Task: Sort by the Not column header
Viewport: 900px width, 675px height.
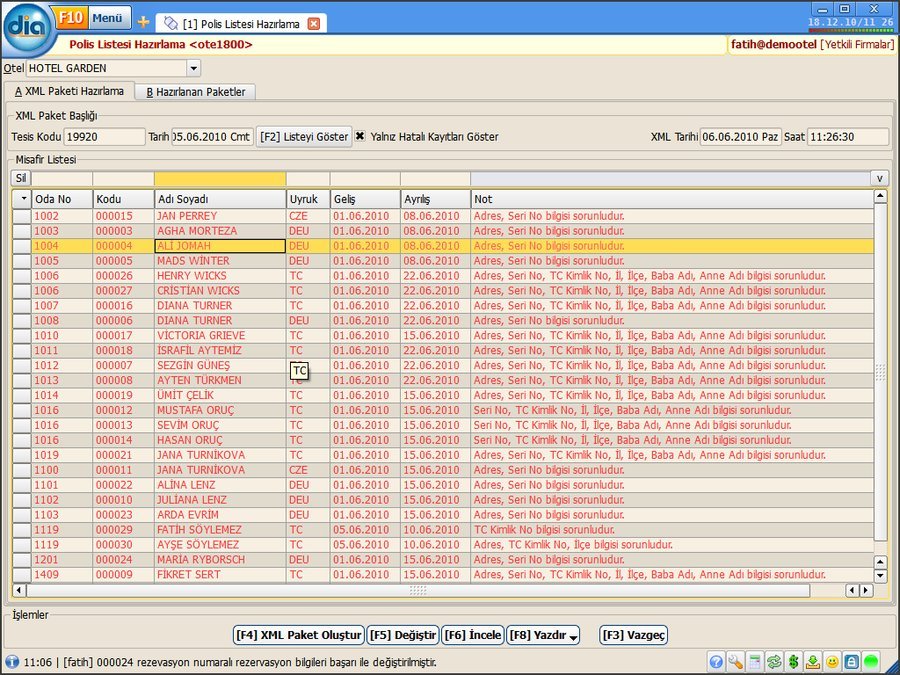Action: tap(672, 199)
